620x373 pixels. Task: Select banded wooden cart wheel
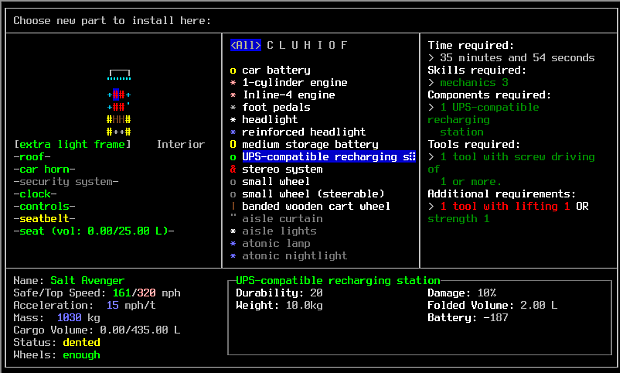pos(316,206)
